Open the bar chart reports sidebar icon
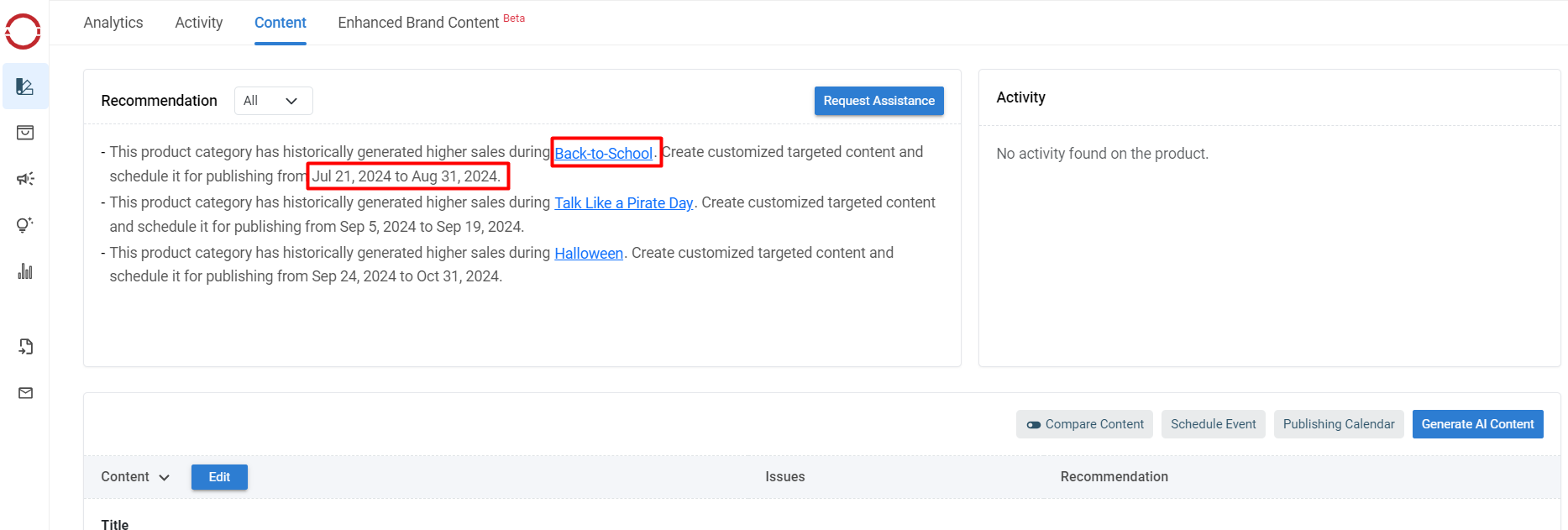Screen dimensions: 1568x530 click(x=25, y=271)
